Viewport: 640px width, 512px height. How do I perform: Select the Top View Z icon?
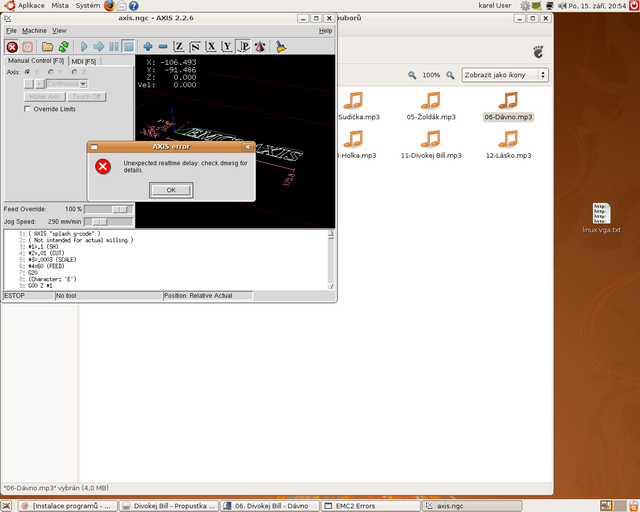pyautogui.click(x=179, y=46)
